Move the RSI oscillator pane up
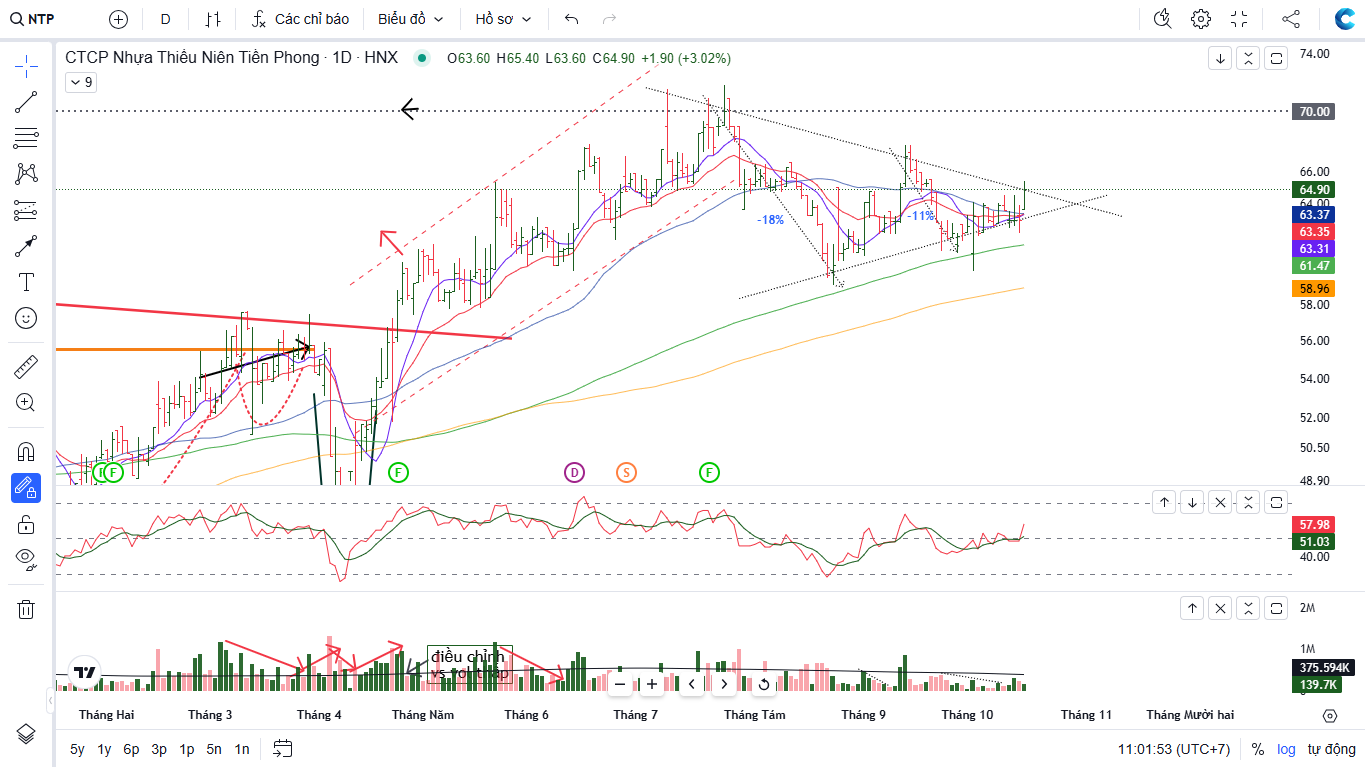1365x767 pixels. coord(1164,502)
